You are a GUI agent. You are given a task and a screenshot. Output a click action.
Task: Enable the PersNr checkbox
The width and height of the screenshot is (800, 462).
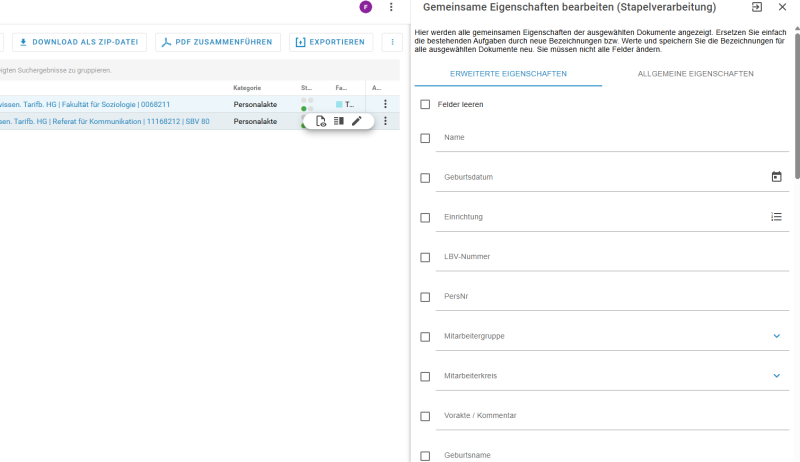click(425, 297)
